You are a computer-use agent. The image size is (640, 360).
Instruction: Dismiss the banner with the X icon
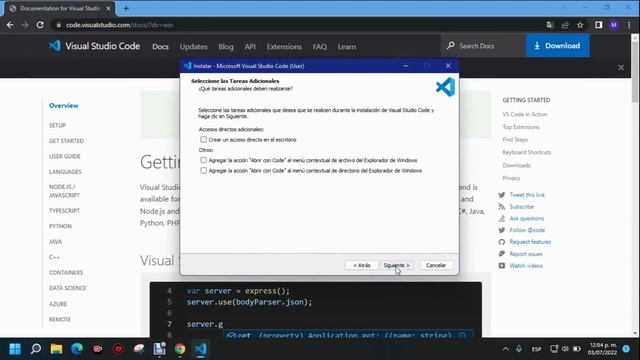tap(621, 67)
